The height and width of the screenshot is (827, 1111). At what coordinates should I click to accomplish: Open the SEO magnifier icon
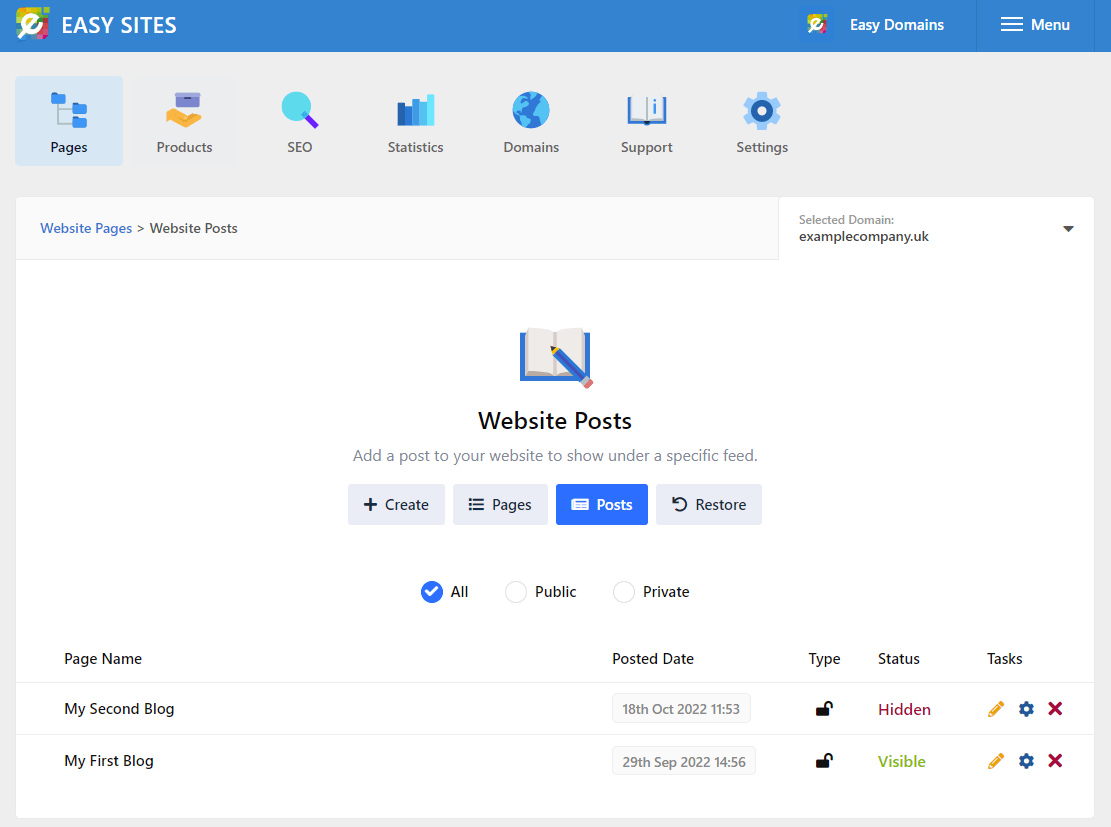click(x=300, y=111)
